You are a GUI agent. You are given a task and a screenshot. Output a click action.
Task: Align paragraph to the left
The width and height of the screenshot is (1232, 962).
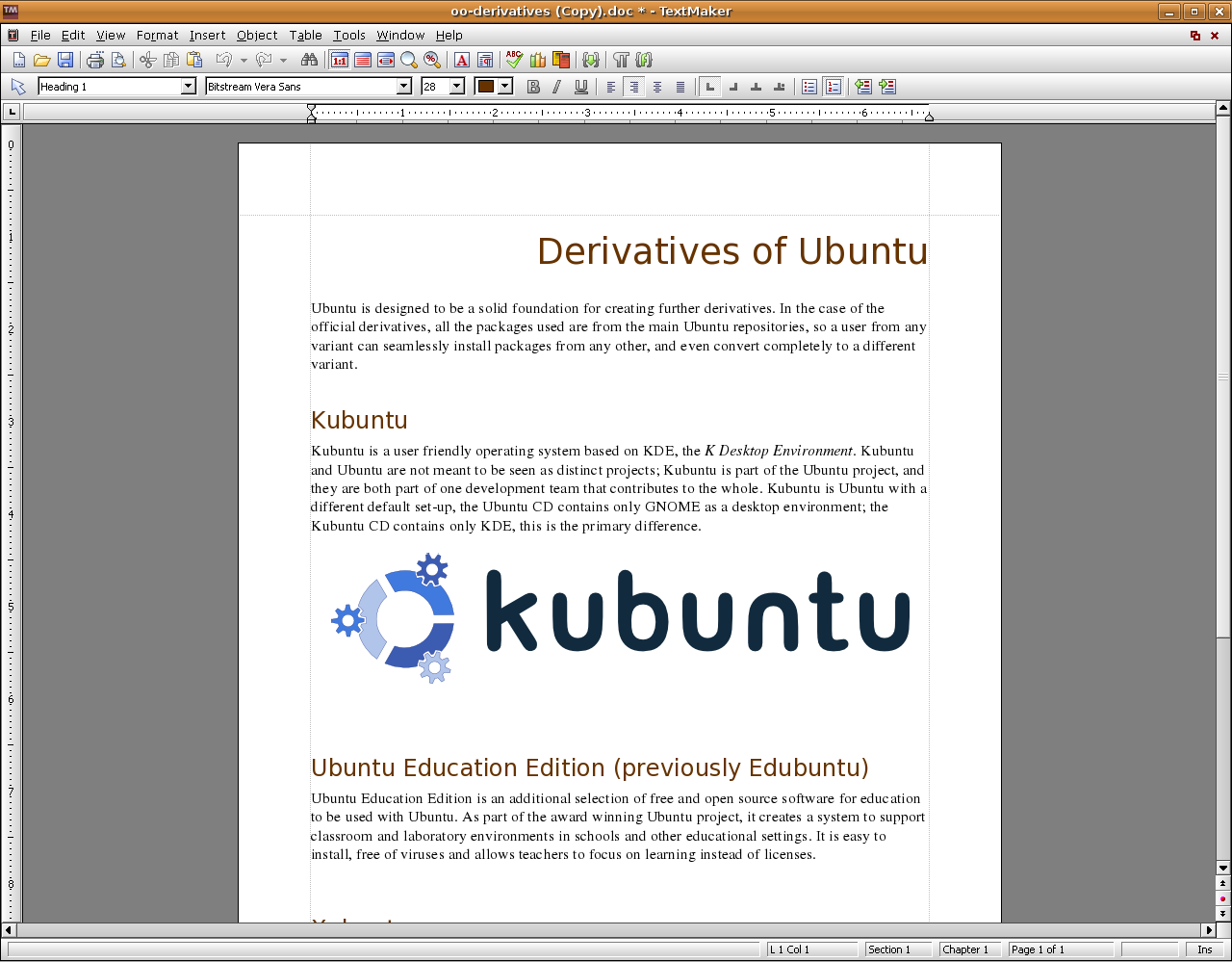(610, 87)
